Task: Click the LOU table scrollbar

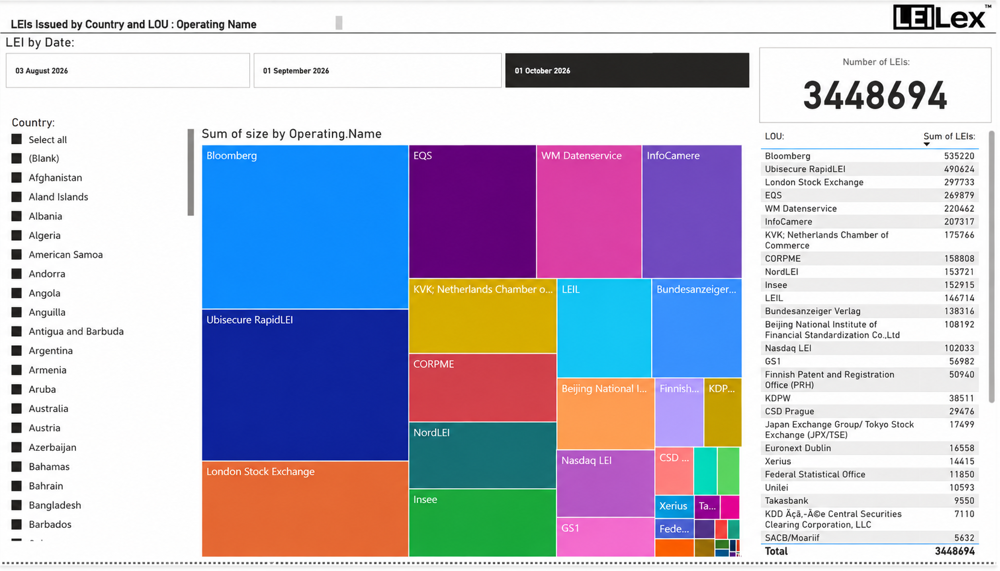Action: pos(991,267)
